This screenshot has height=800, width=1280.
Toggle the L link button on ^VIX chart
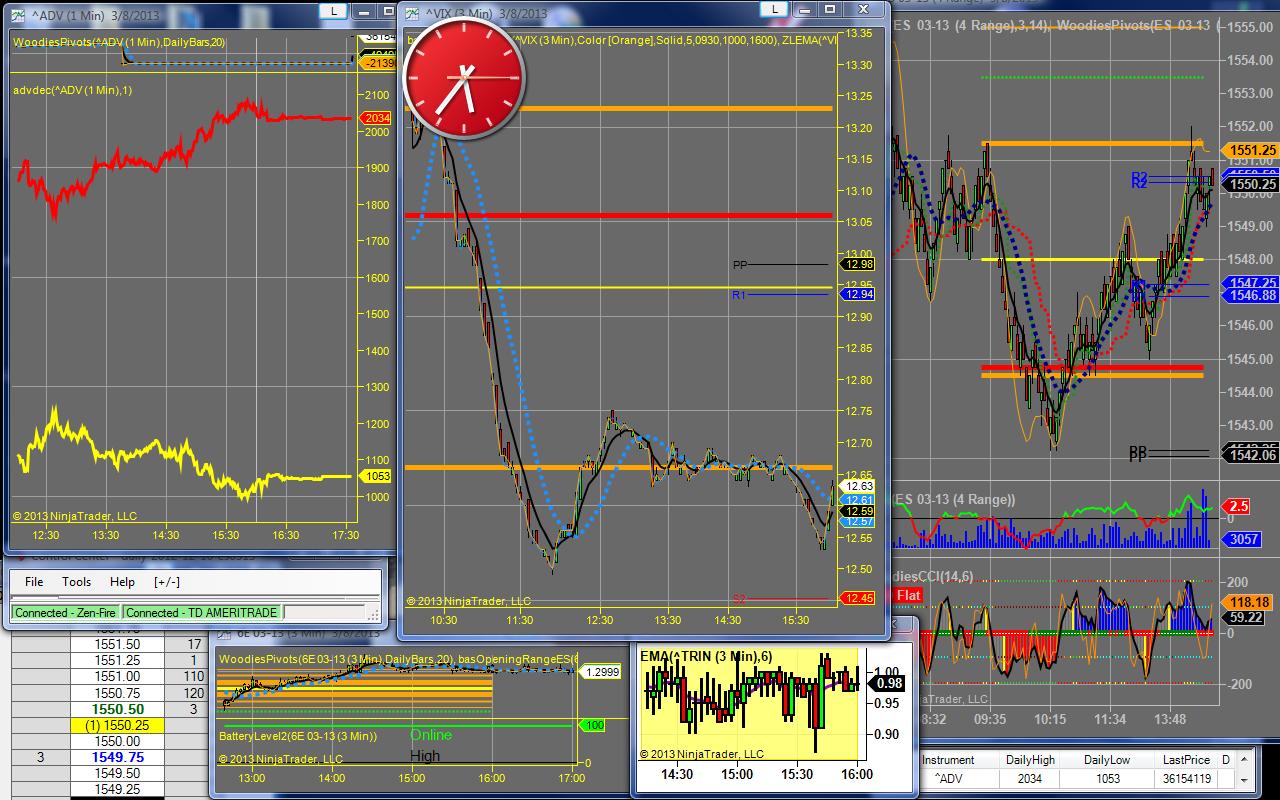(772, 9)
